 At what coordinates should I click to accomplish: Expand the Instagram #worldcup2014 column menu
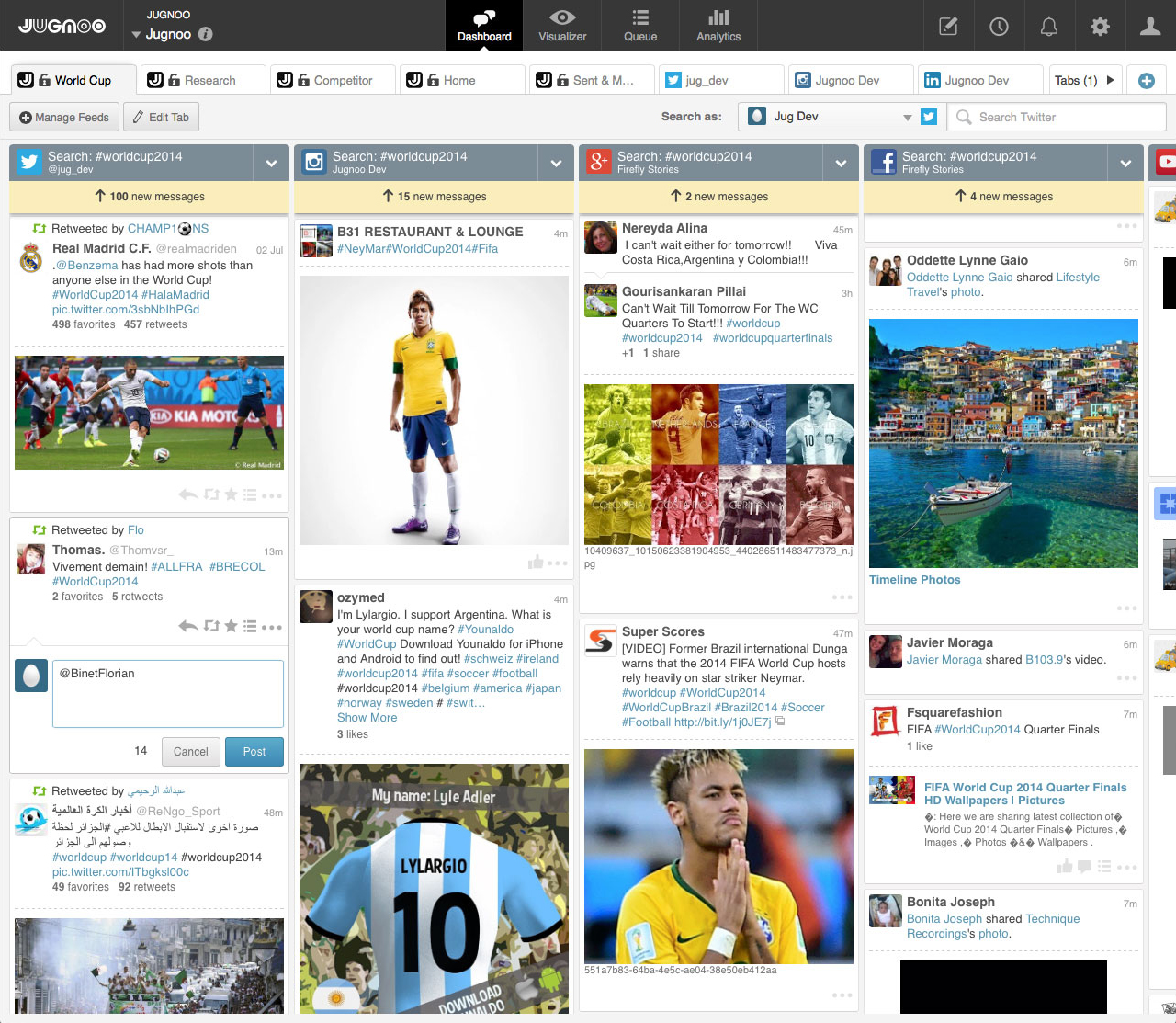[x=556, y=163]
